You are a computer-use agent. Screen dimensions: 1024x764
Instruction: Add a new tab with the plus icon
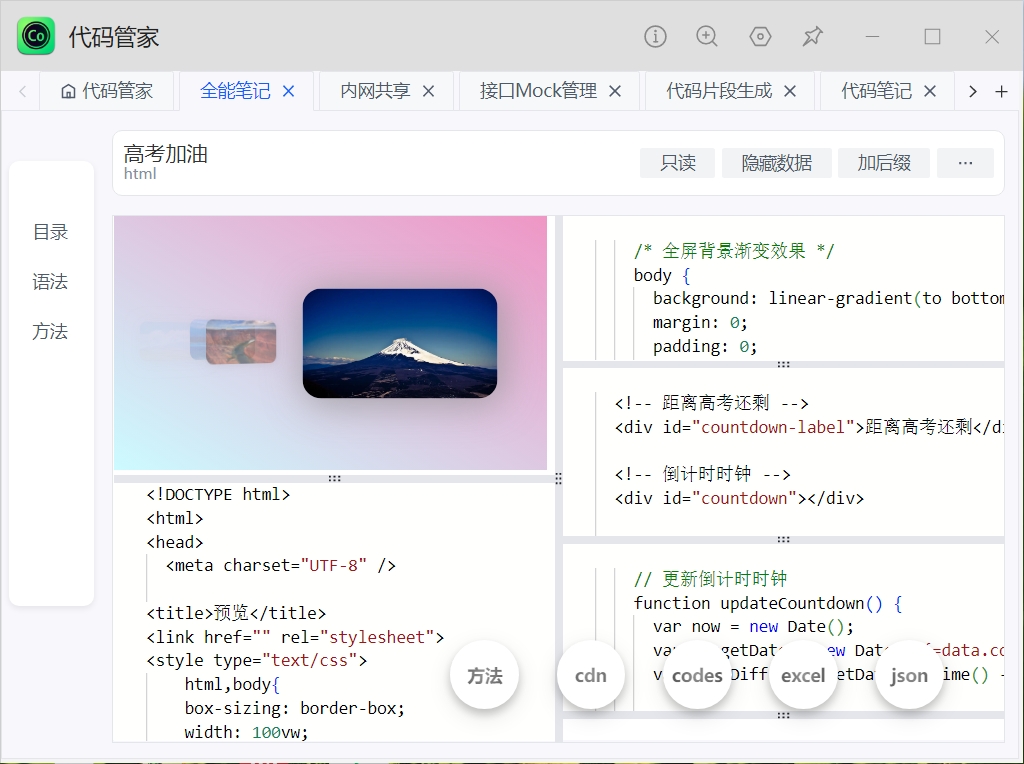click(1001, 91)
